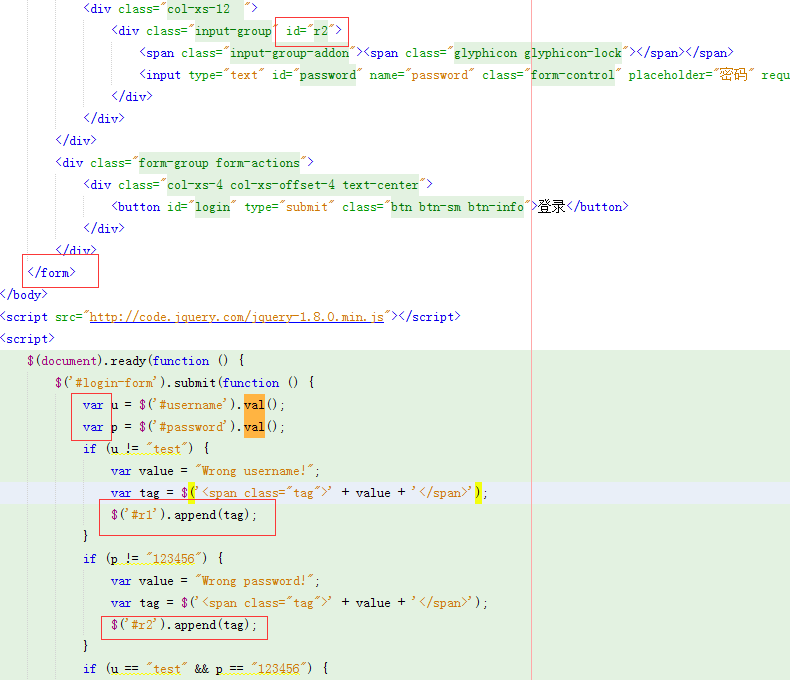This screenshot has width=790, height=680.
Task: Click the col-xs-12 class value
Action: tap(199, 9)
